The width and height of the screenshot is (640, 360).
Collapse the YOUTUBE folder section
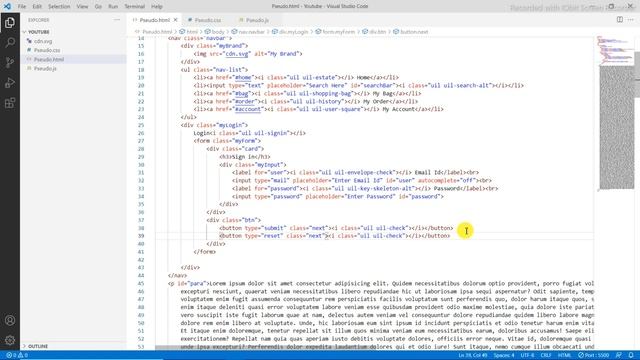(38, 32)
